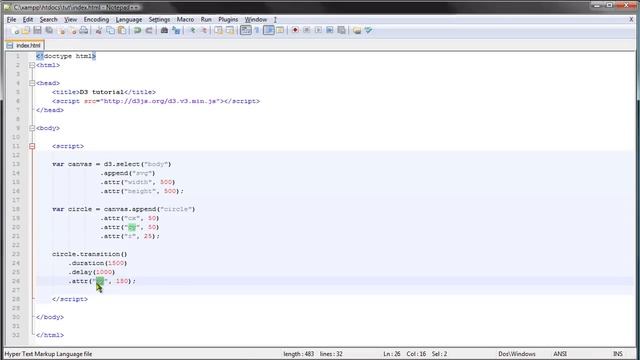The height and width of the screenshot is (360, 640).
Task: Click line number 32 in the margin
Action: (x=16, y=335)
